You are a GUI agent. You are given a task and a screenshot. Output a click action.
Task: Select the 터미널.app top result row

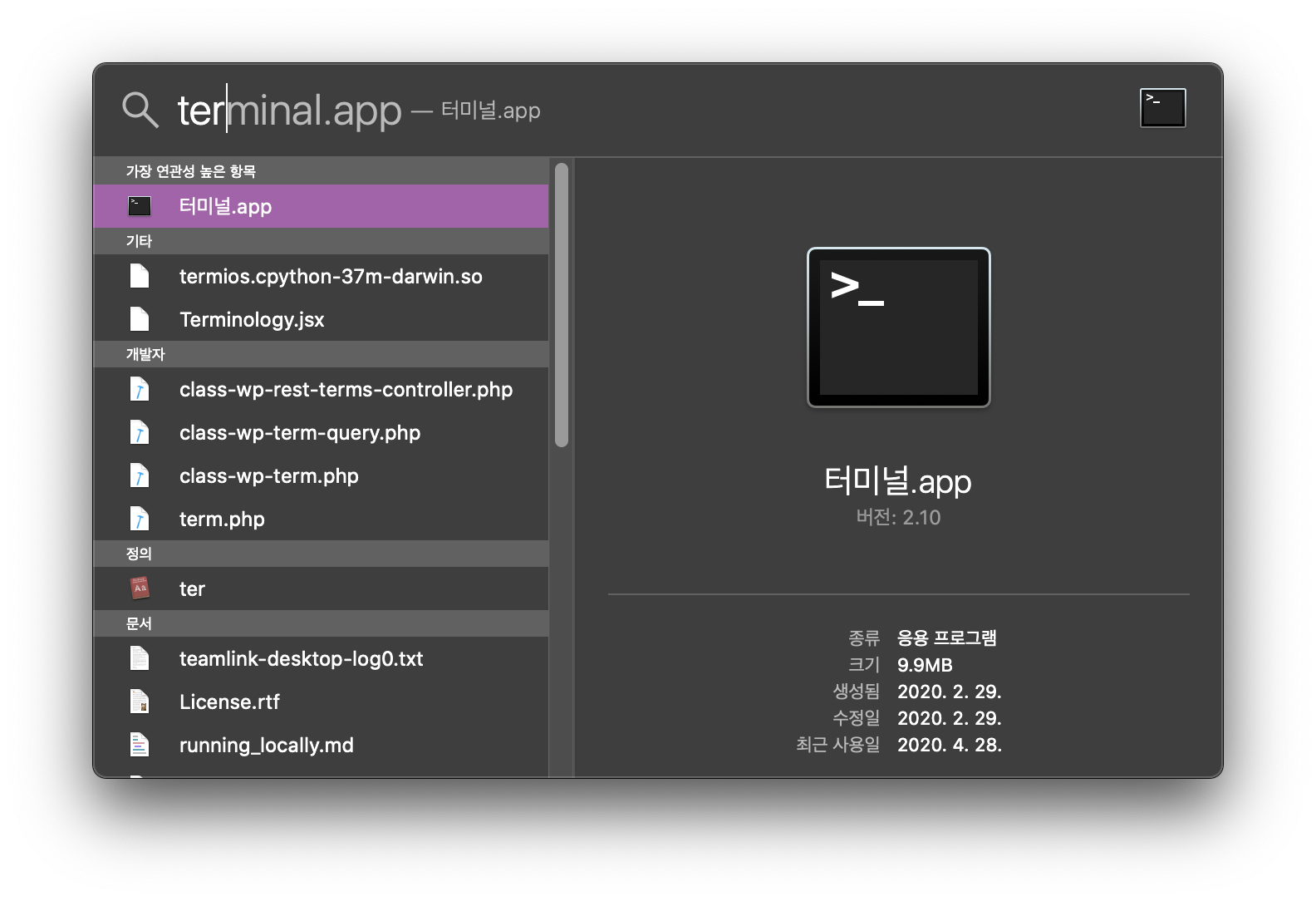321,206
